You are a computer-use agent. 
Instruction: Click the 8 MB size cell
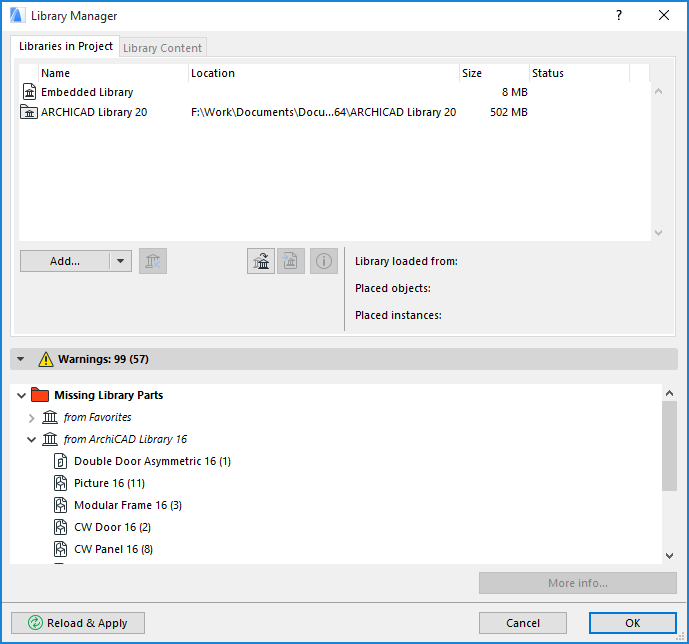pos(515,92)
